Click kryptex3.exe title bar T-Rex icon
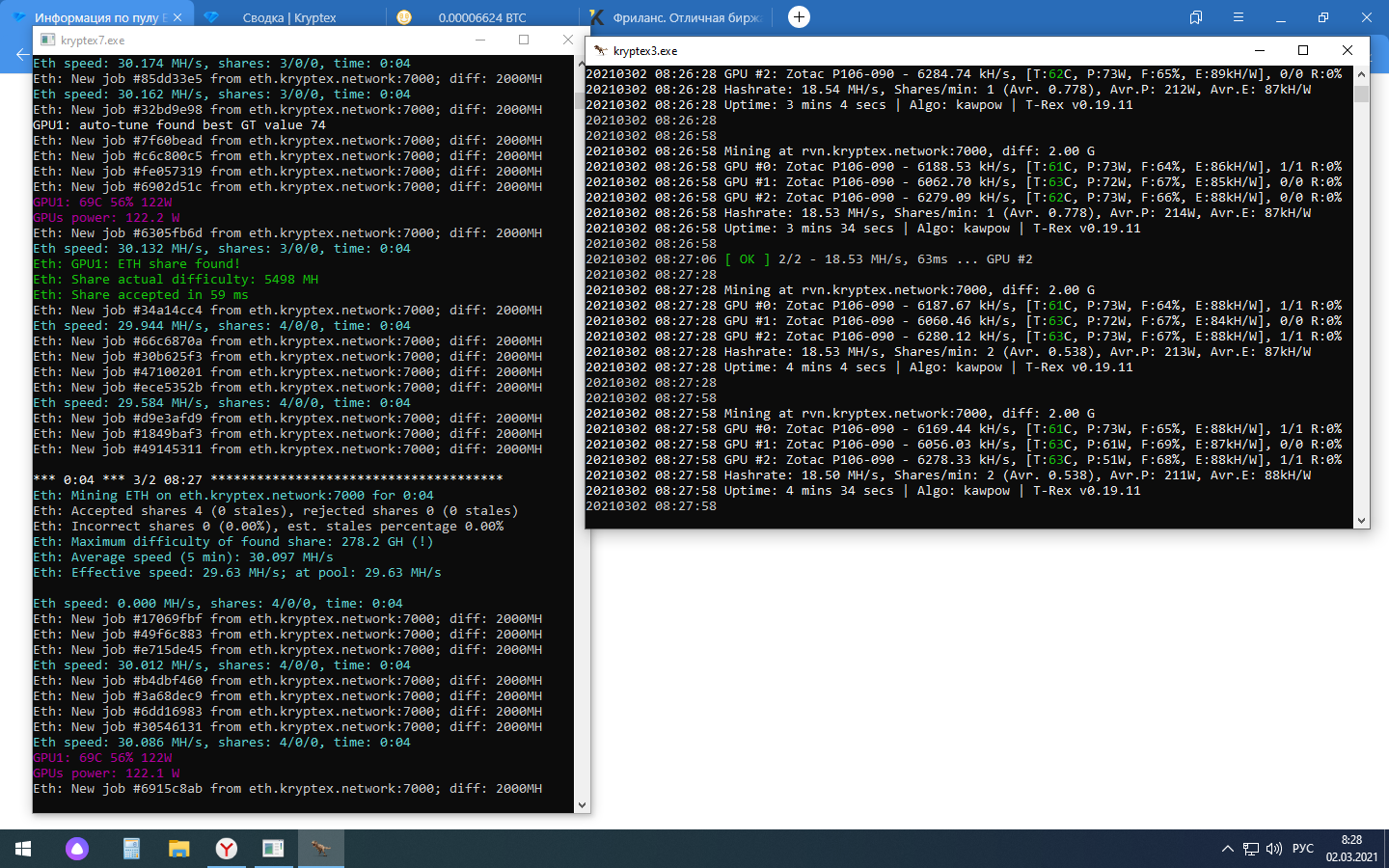Image resolution: width=1389 pixels, height=868 pixels. (x=600, y=50)
